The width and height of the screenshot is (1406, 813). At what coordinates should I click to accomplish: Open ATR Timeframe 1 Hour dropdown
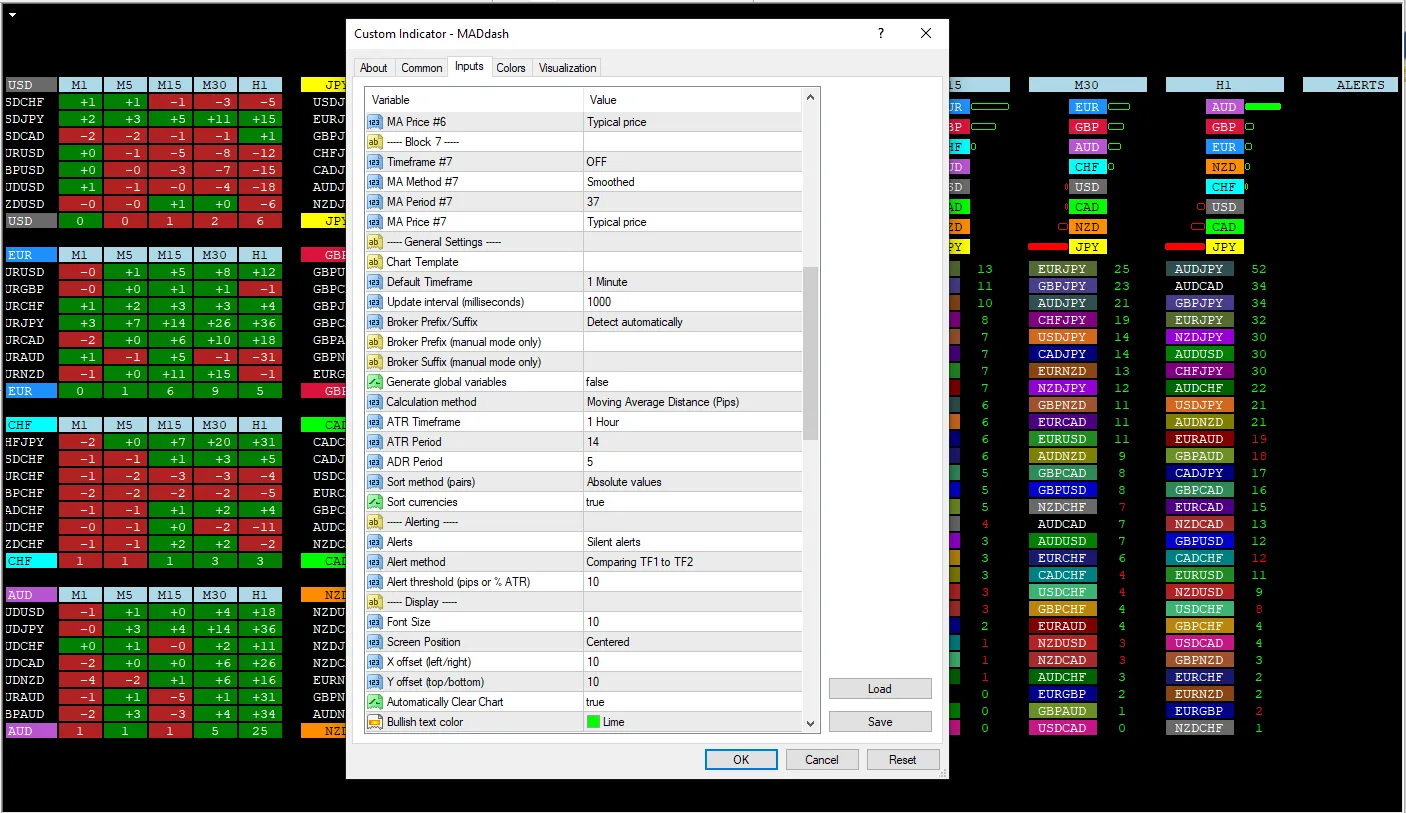[x=692, y=422]
